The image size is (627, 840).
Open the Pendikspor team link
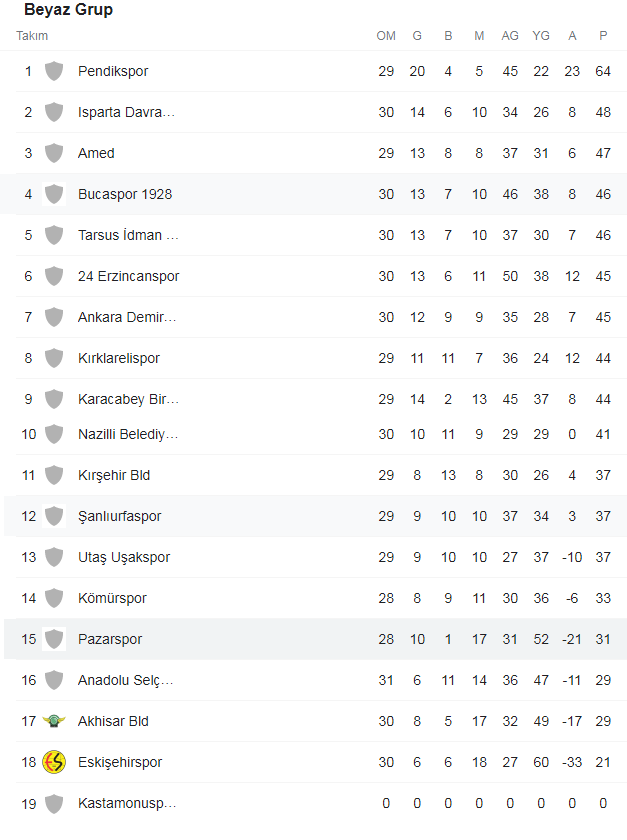(x=113, y=71)
